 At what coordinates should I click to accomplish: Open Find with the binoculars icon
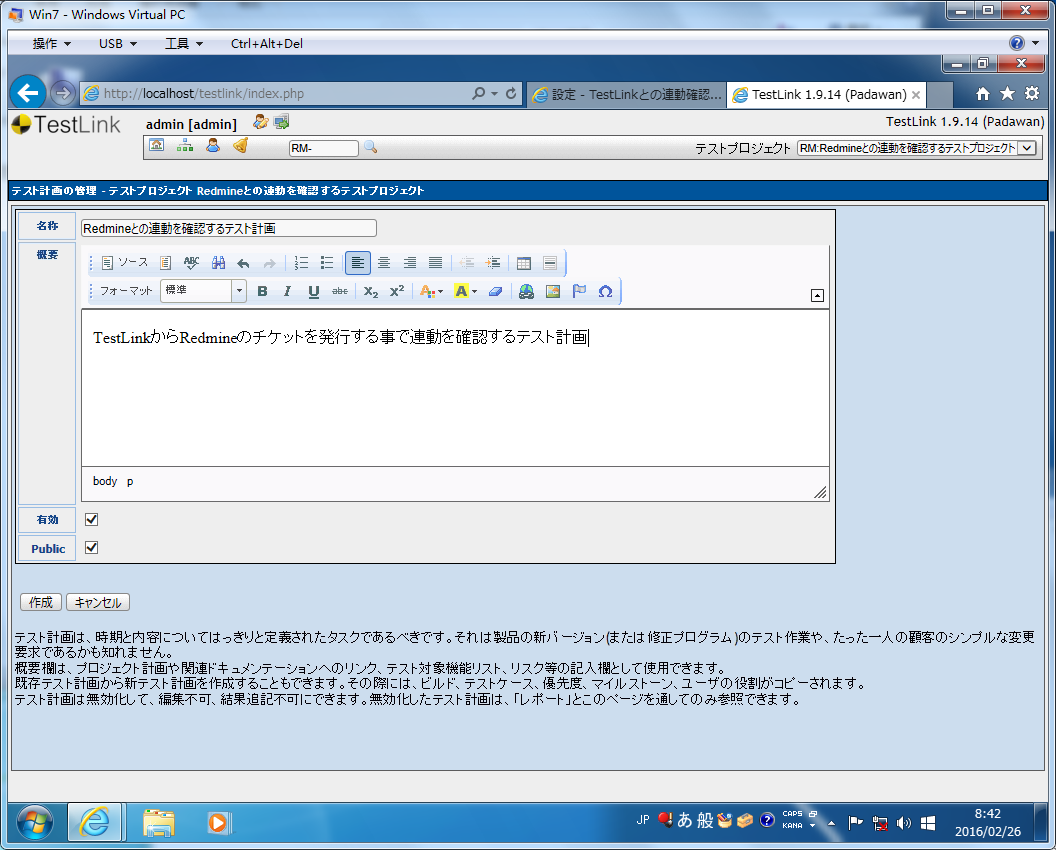[x=218, y=263]
